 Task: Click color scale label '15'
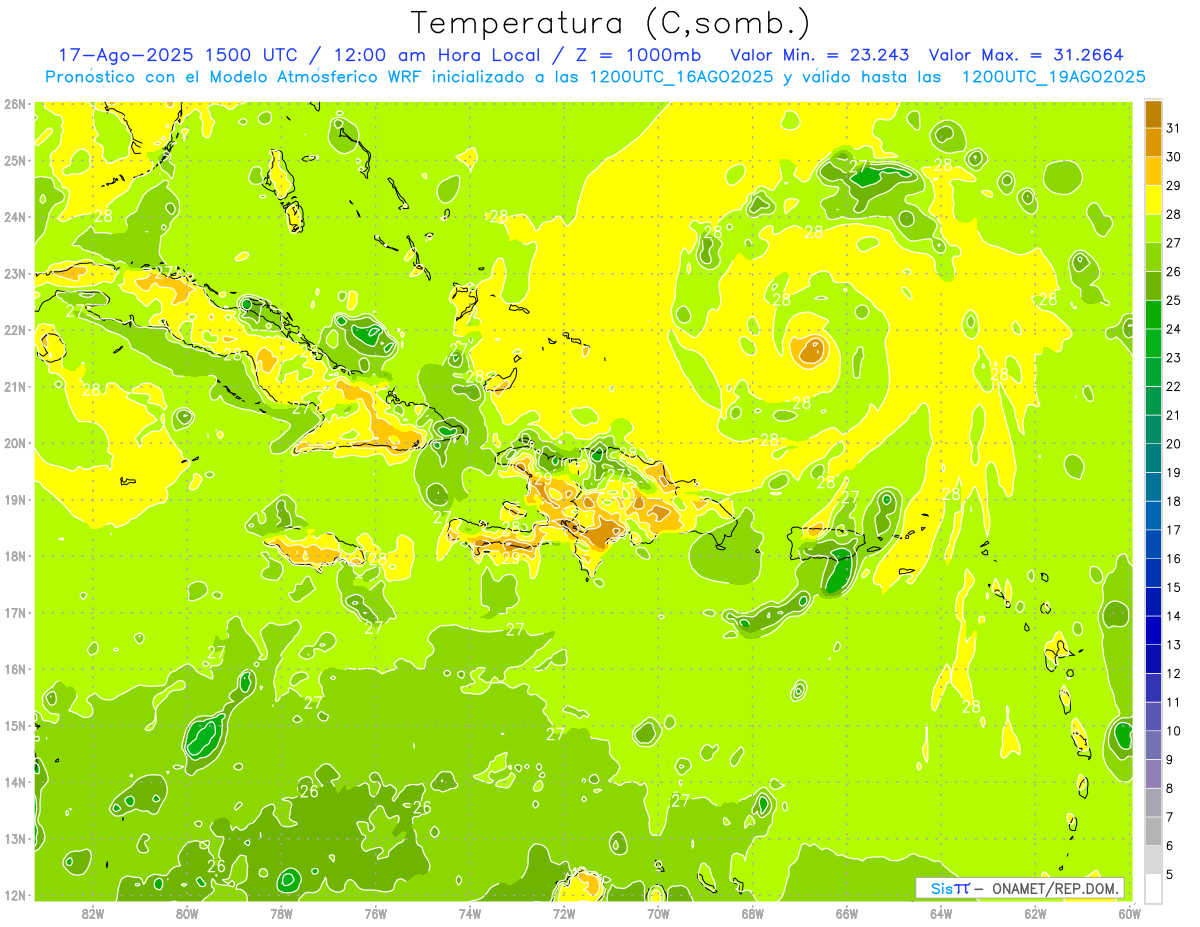pyautogui.click(x=1173, y=588)
